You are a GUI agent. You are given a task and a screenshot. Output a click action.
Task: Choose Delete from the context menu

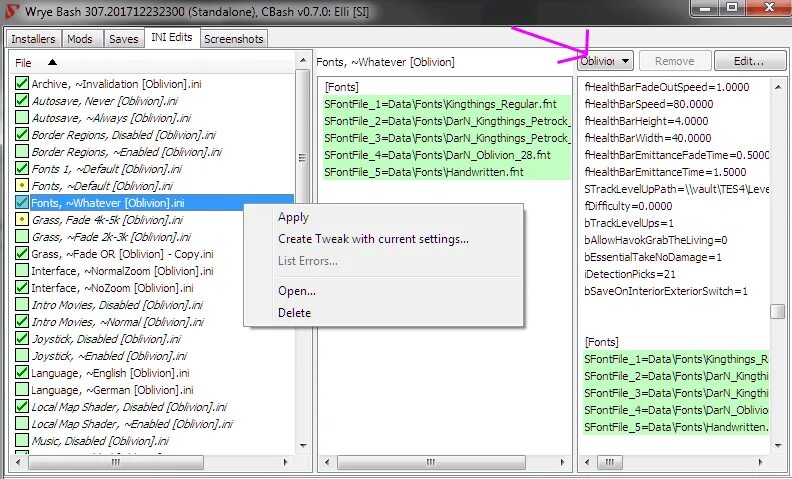[294, 313]
